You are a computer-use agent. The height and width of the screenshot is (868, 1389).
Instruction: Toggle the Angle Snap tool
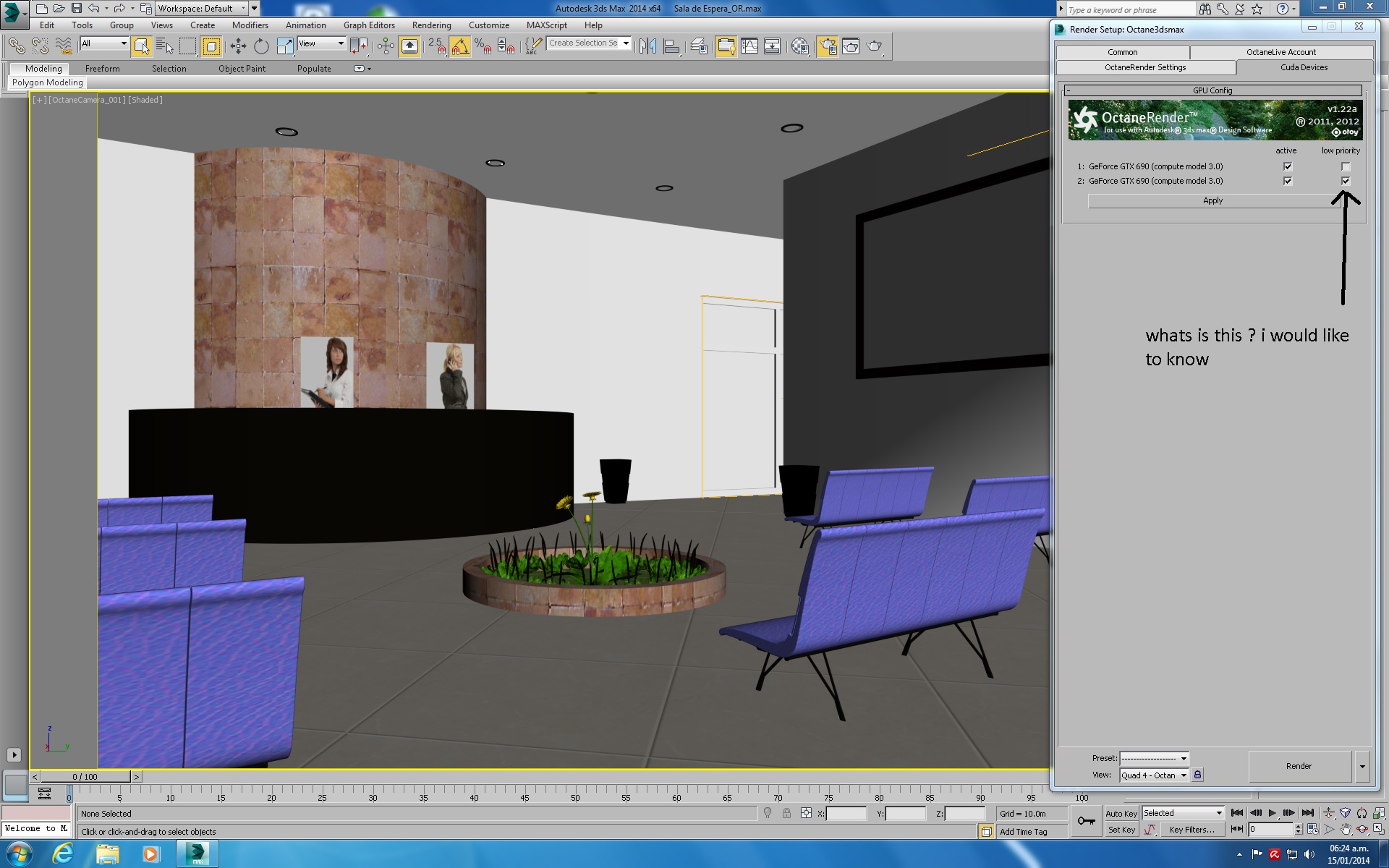[460, 46]
